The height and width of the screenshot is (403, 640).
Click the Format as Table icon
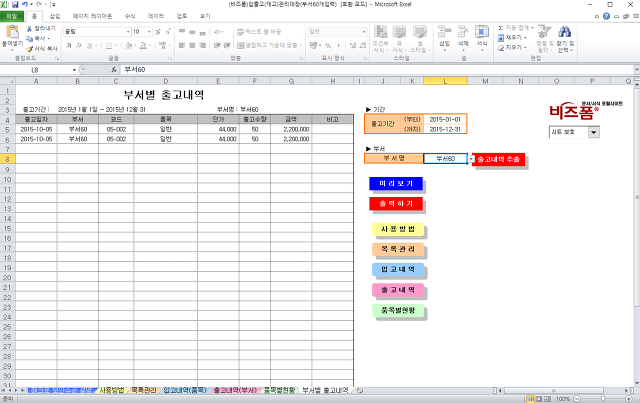tap(399, 31)
